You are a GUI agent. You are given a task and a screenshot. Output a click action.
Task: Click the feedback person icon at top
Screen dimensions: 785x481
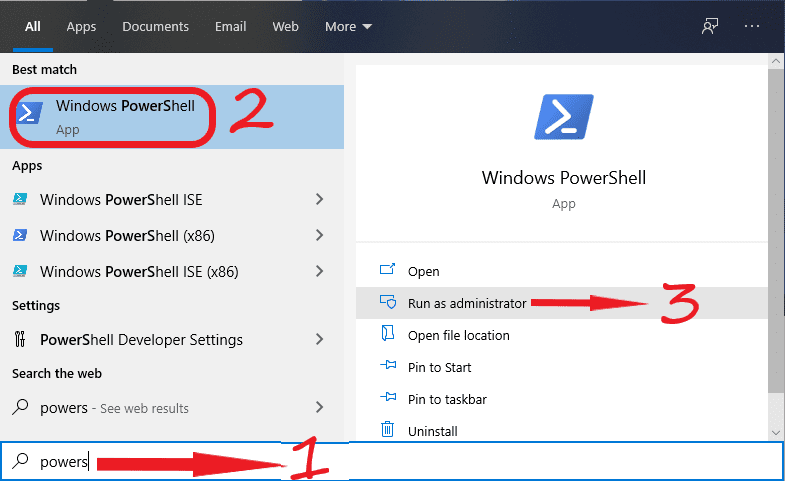pyautogui.click(x=709, y=27)
